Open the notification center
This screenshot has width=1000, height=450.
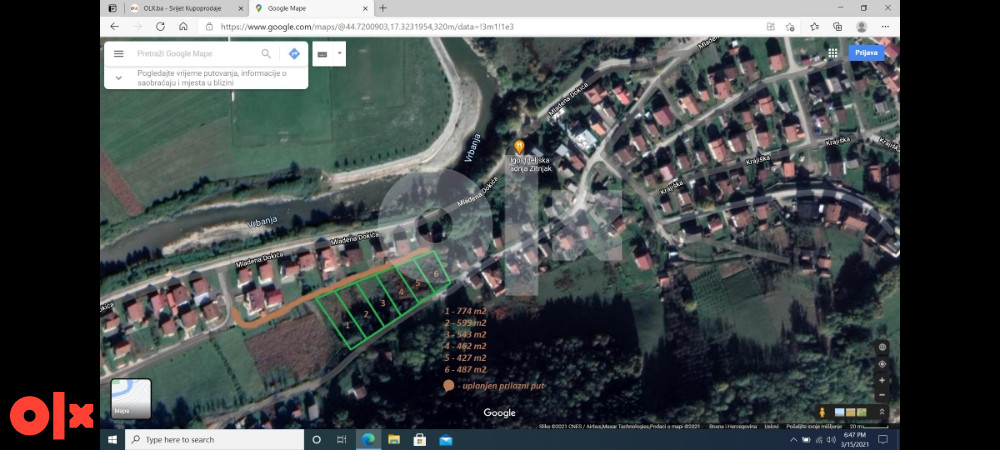883,440
